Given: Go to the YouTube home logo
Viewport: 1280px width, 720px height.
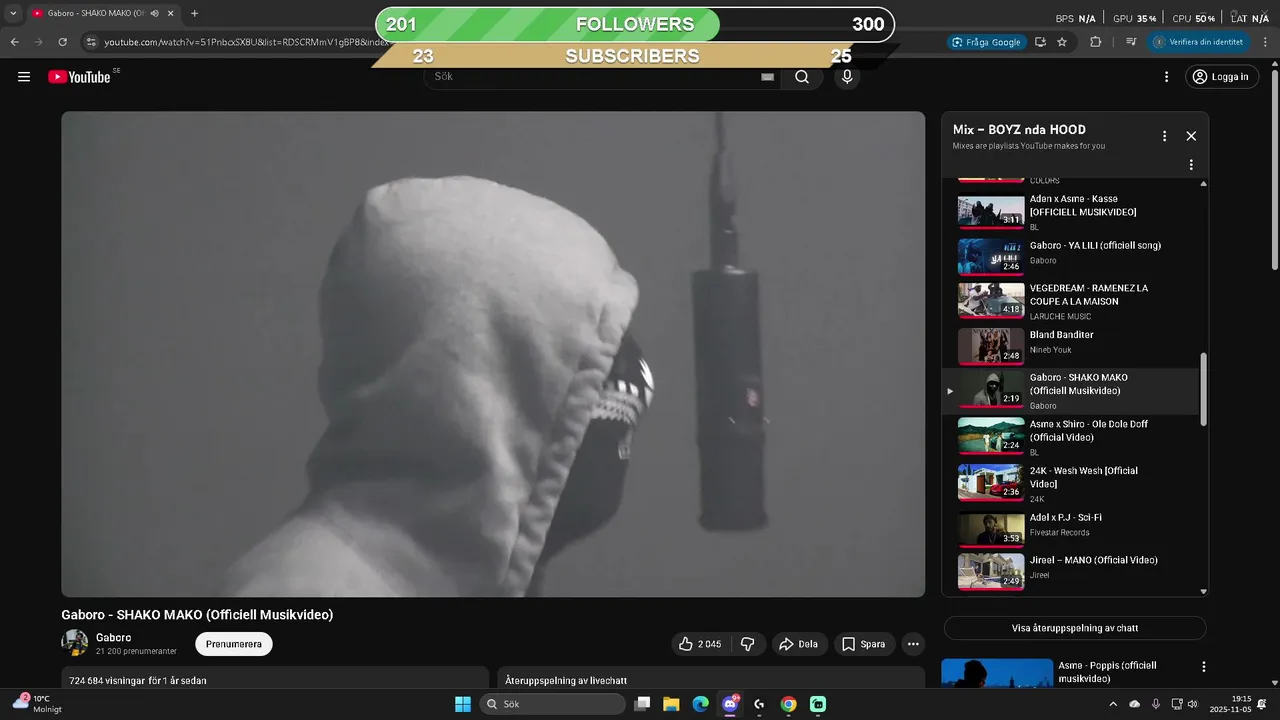Looking at the screenshot, I should pos(80,77).
